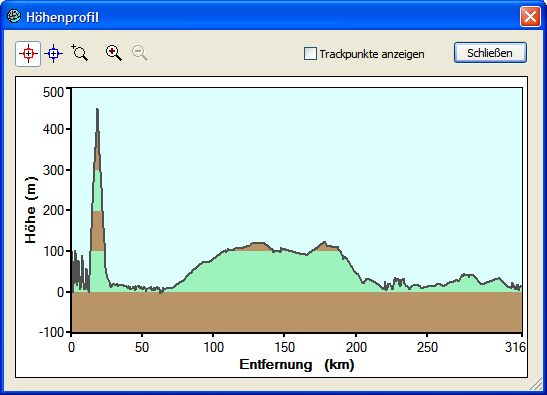Activate the zoom-to-area magnifier tool
The width and height of the screenshot is (547, 395).
[x=80, y=53]
